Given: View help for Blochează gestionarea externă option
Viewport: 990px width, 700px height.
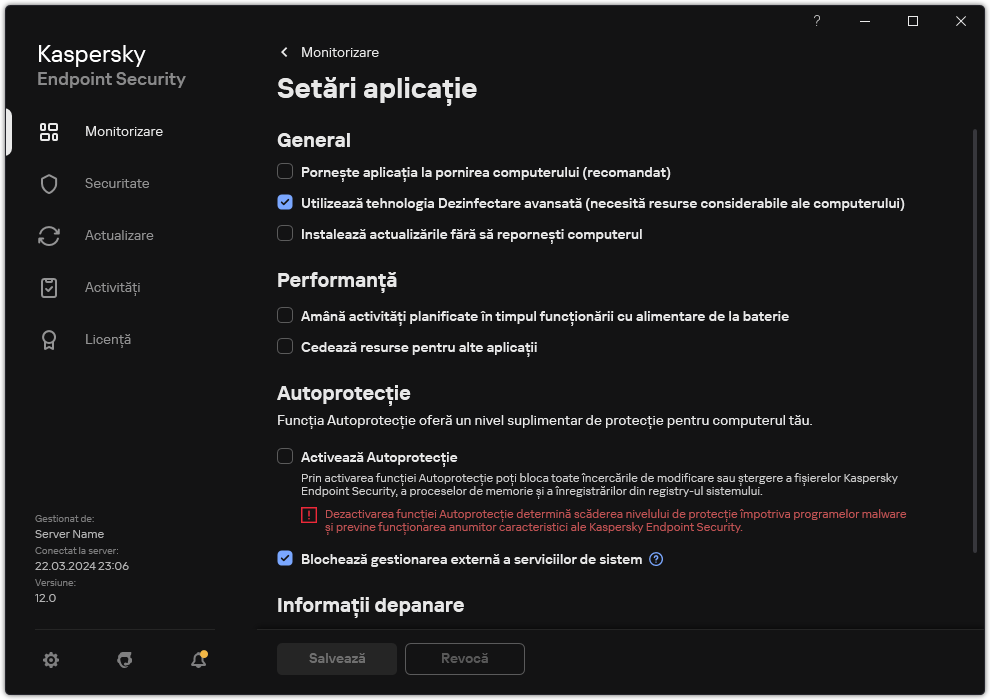Looking at the screenshot, I should [656, 559].
